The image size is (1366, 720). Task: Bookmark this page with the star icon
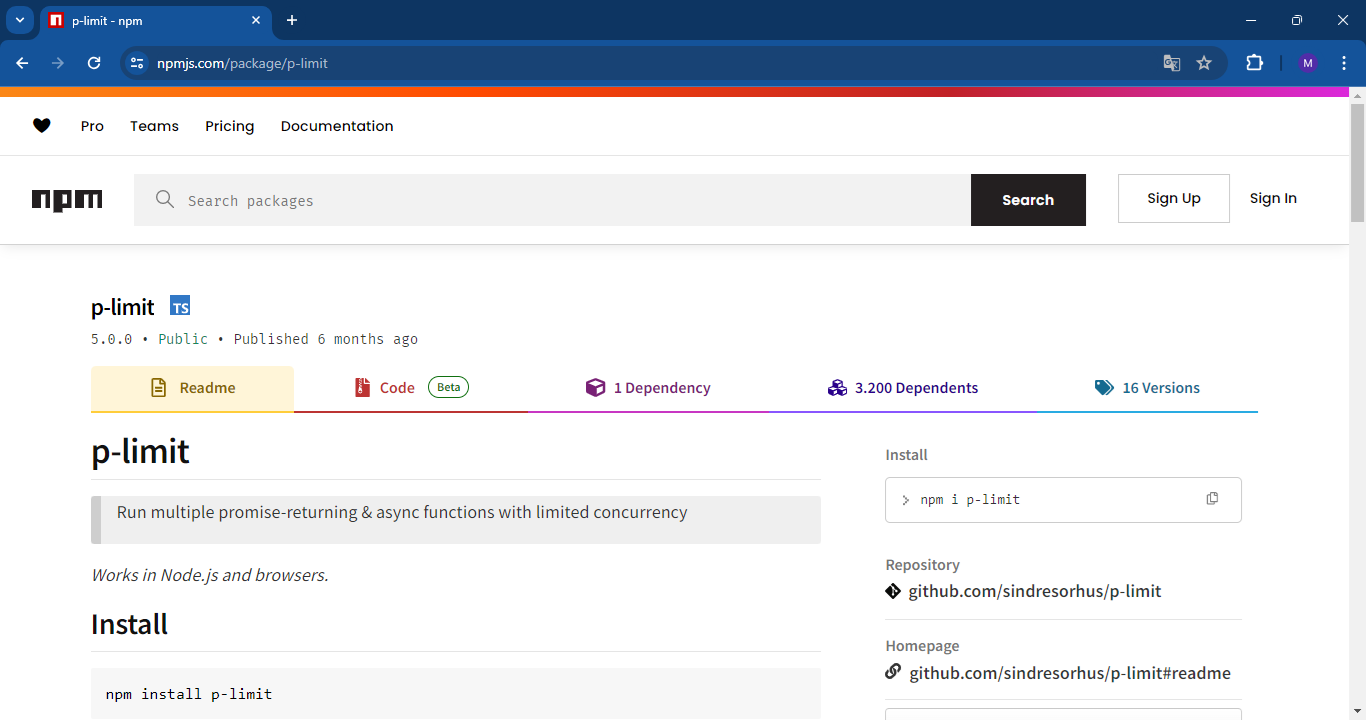point(1204,62)
